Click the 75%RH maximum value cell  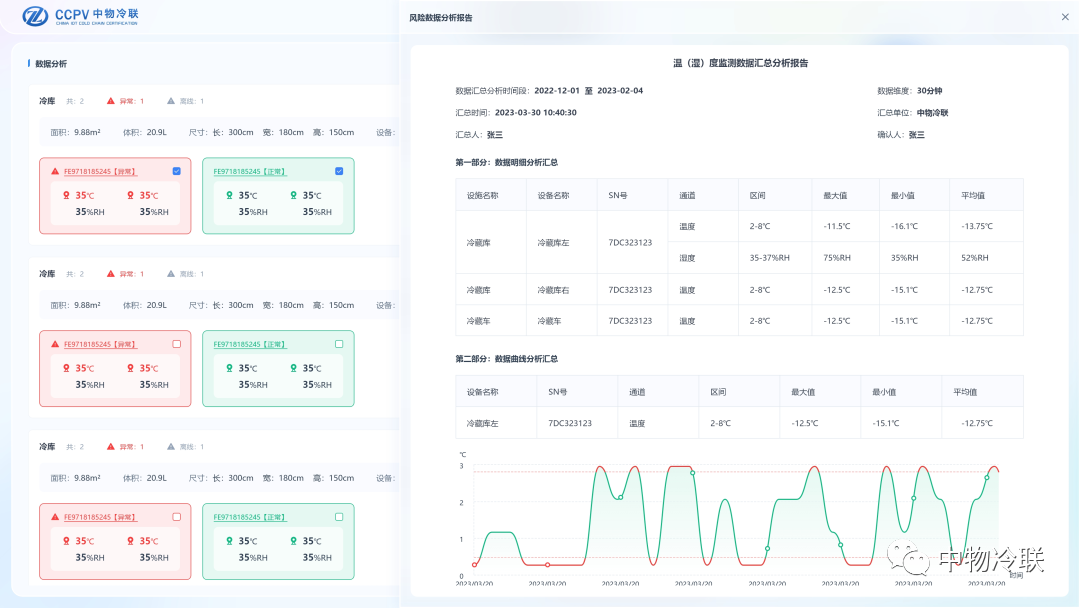(x=846, y=258)
